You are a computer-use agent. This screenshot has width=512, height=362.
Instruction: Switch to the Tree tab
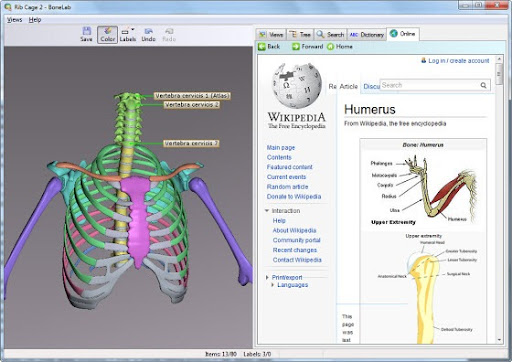[x=300, y=35]
